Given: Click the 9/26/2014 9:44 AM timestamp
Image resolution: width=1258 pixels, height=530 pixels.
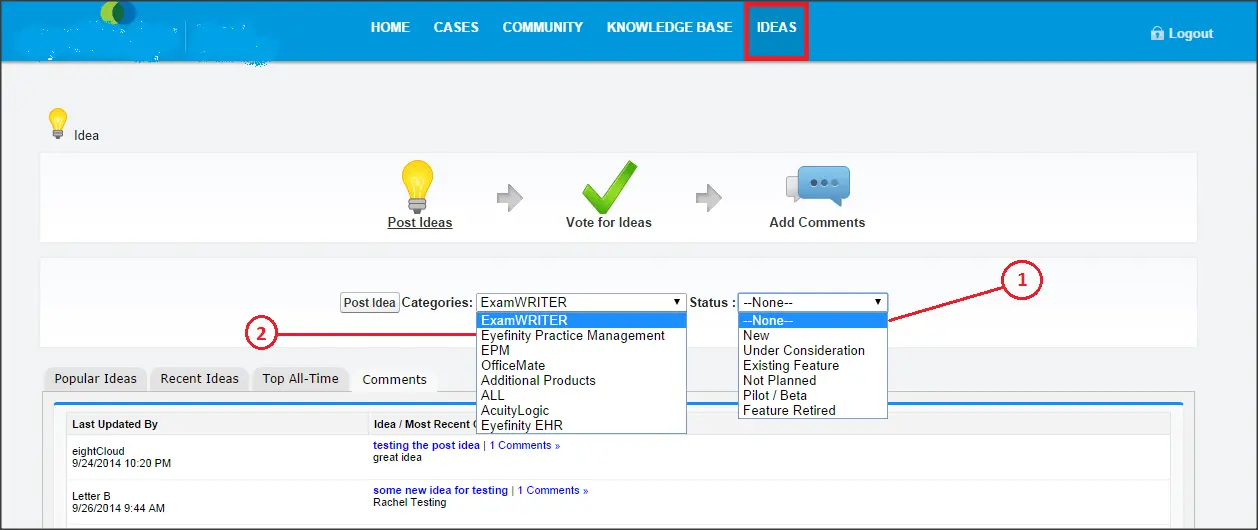Looking at the screenshot, I should click(118, 508).
